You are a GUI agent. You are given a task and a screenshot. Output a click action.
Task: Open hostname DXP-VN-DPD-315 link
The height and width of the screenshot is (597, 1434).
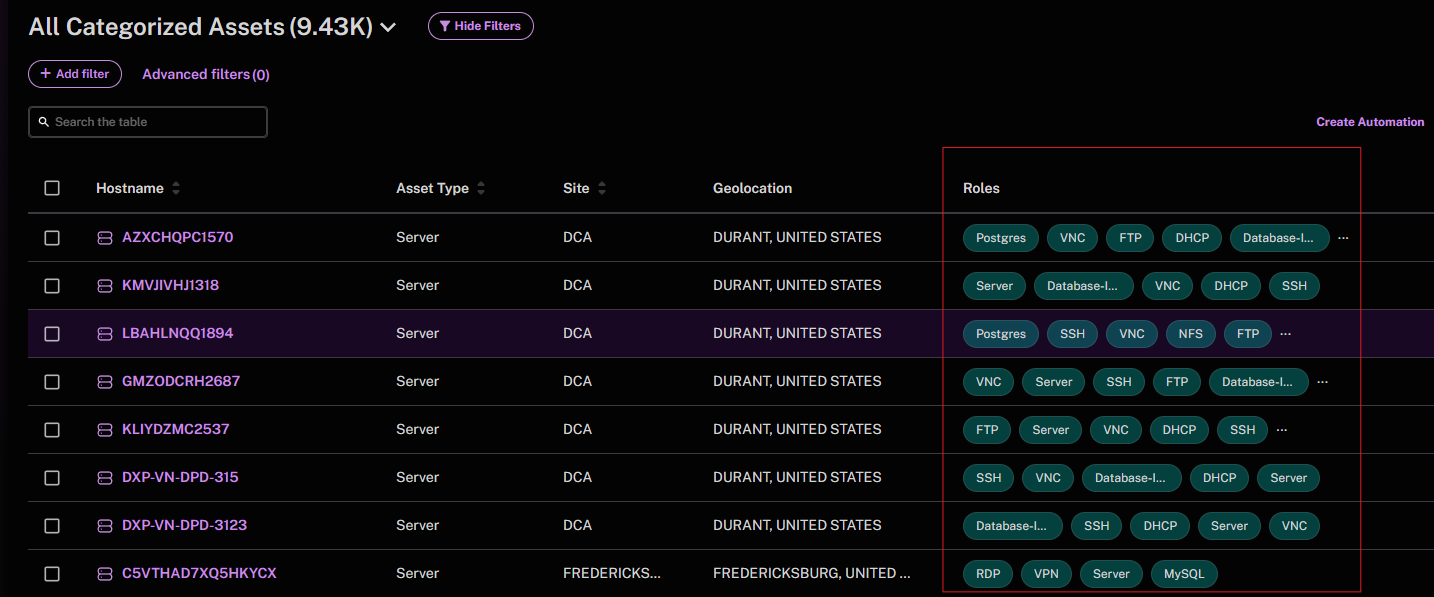click(x=180, y=477)
